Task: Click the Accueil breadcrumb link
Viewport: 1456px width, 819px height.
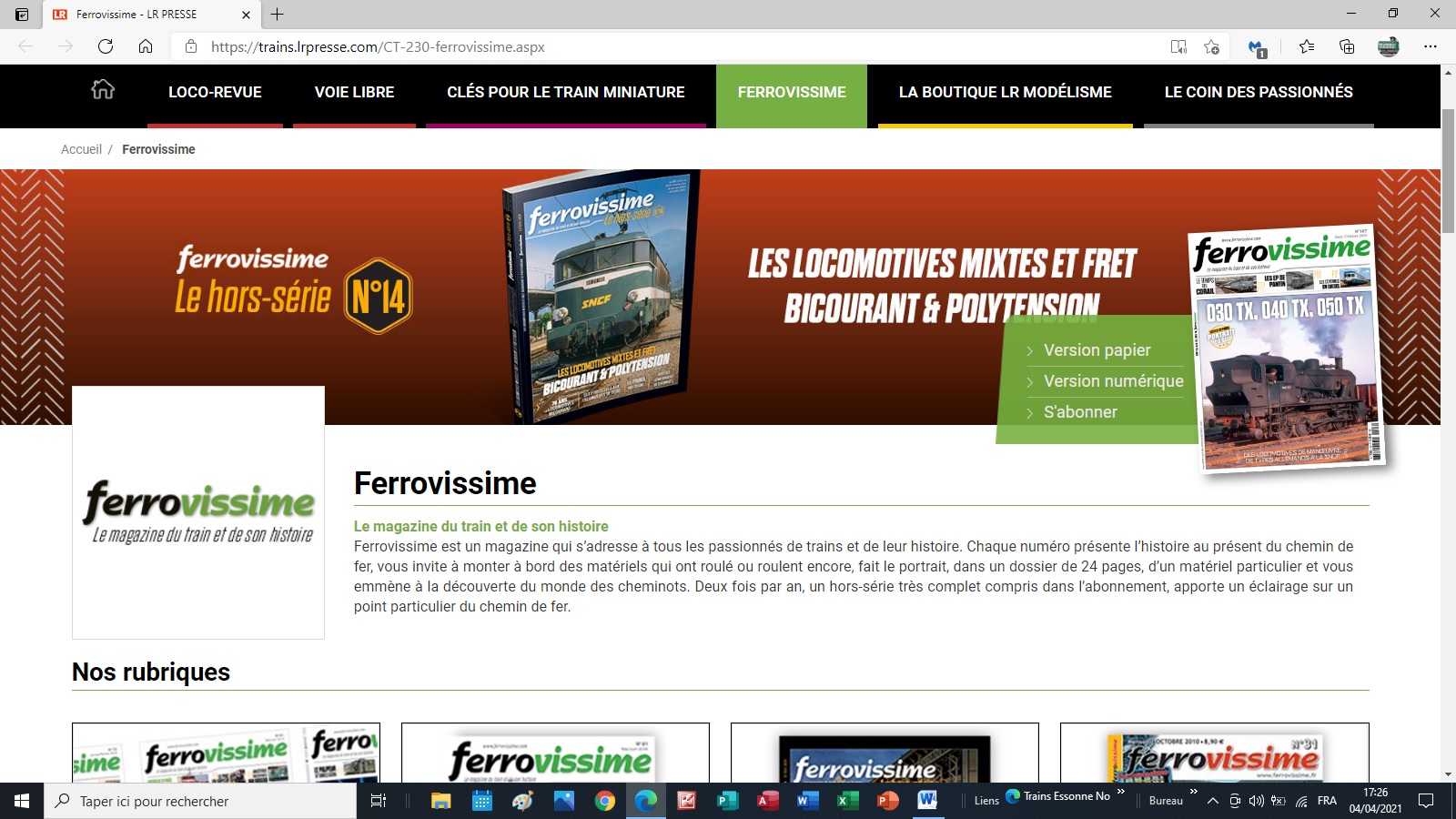Action: [x=81, y=149]
